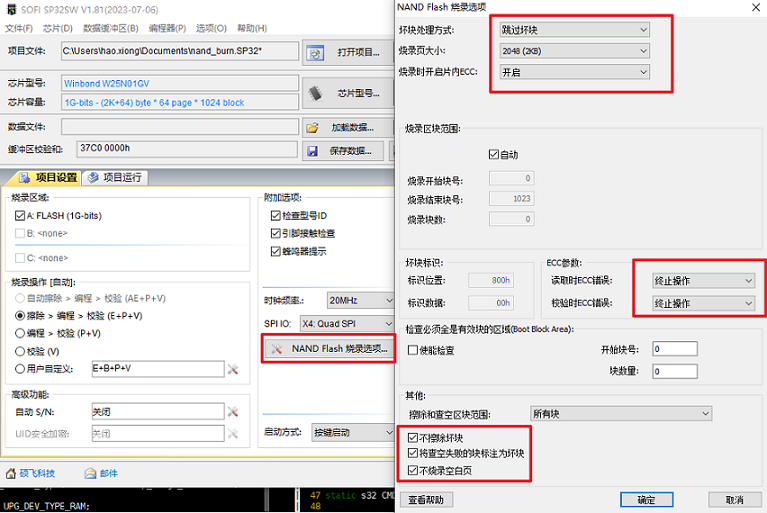Click the 加载数据... button
This screenshot has height=513, width=767.
pyautogui.click(x=348, y=128)
